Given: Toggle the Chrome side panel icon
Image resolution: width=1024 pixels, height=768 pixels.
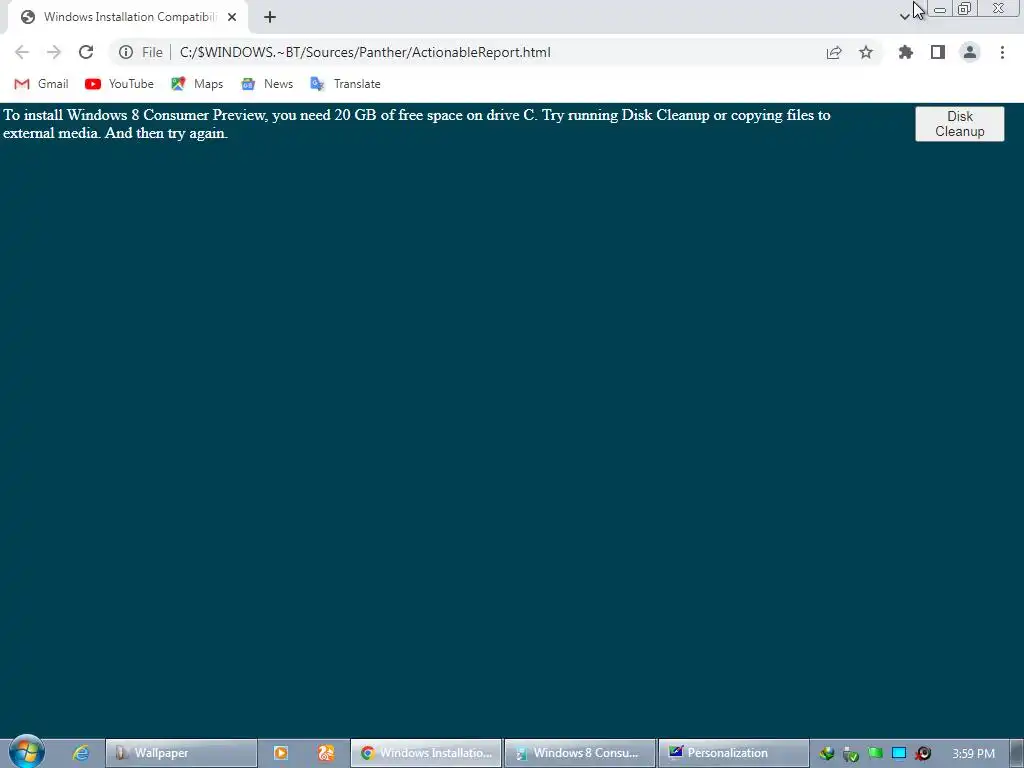Looking at the screenshot, I should pos(938,52).
